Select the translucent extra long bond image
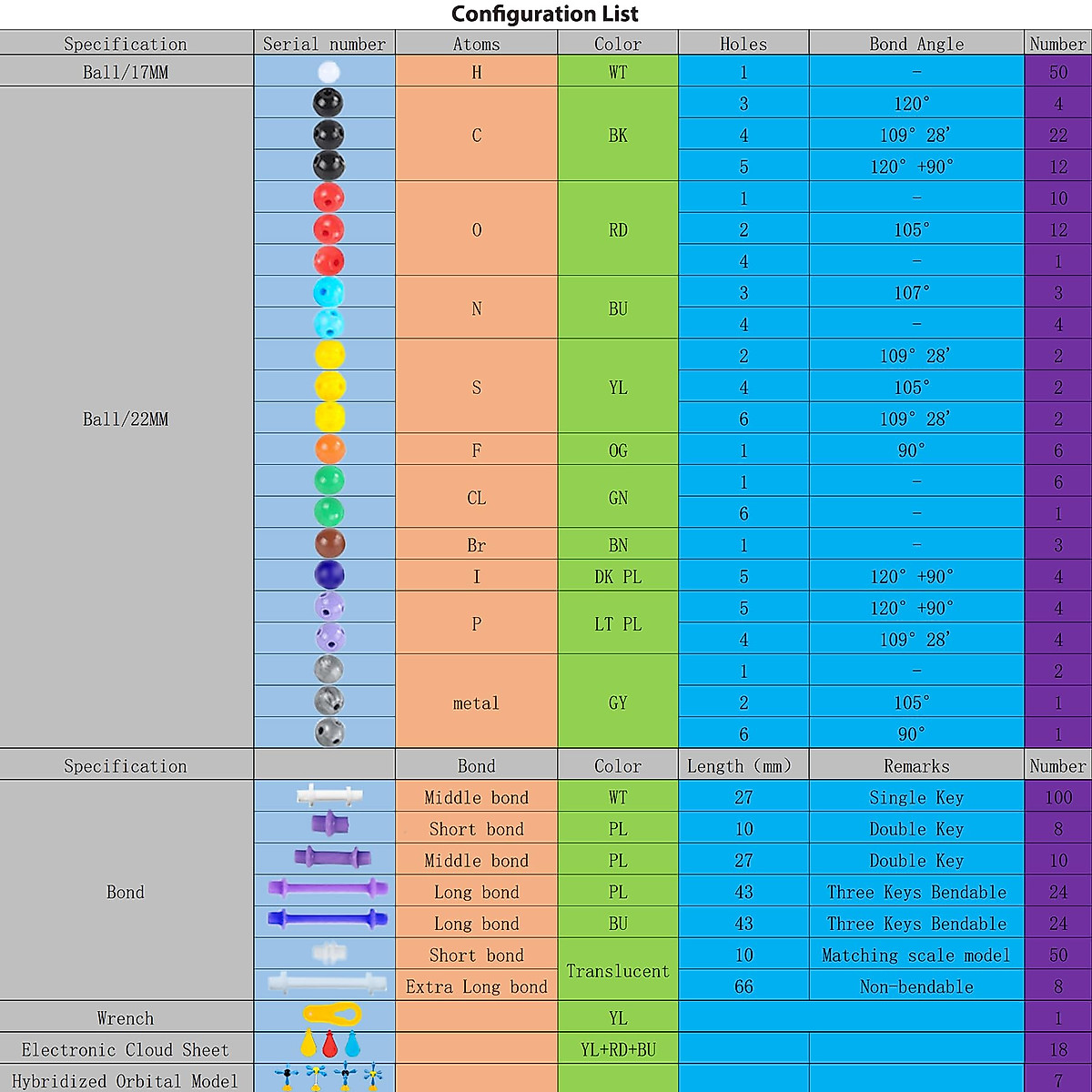1092x1092 pixels. pyautogui.click(x=326, y=985)
